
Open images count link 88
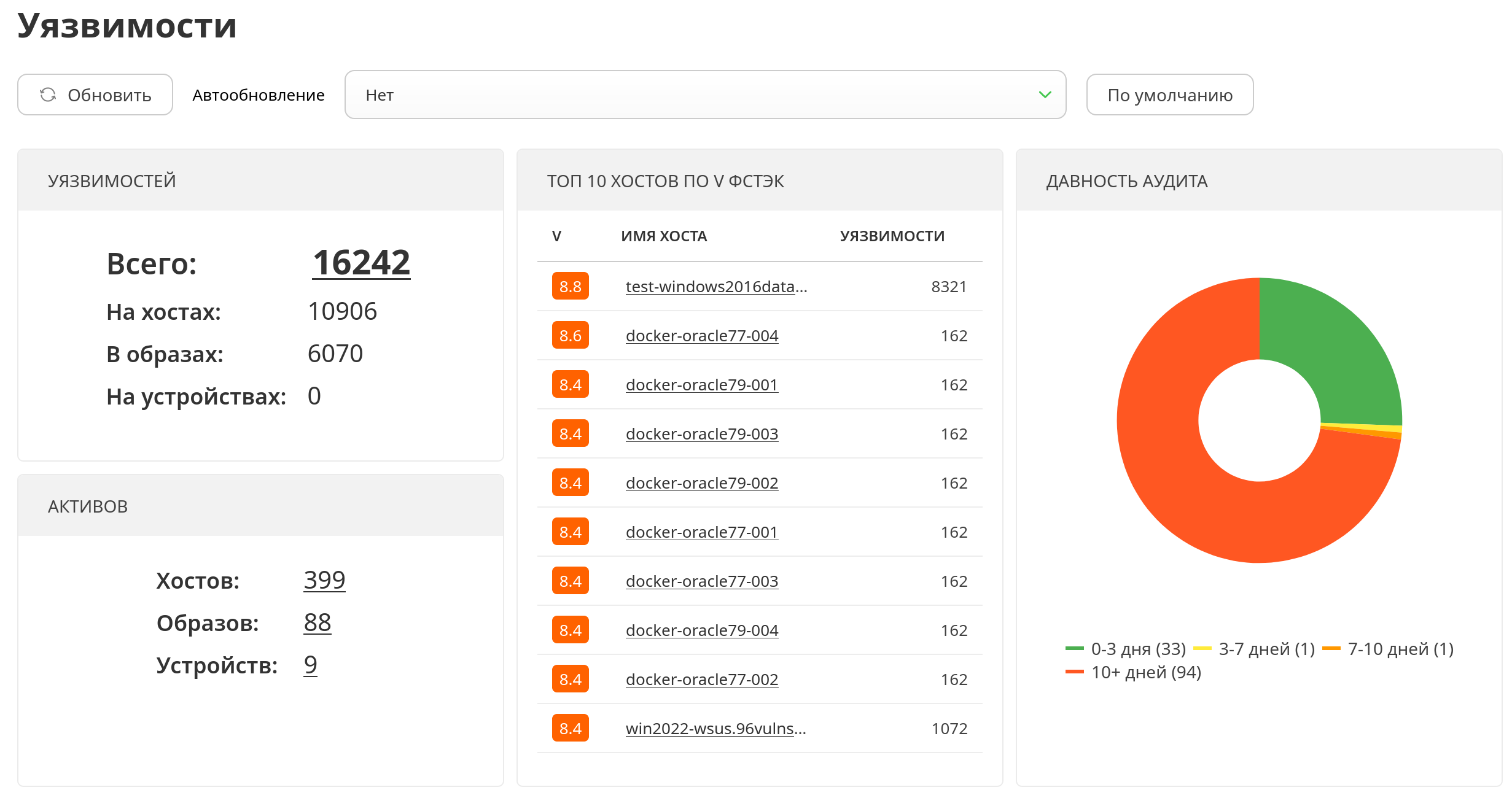coord(317,622)
